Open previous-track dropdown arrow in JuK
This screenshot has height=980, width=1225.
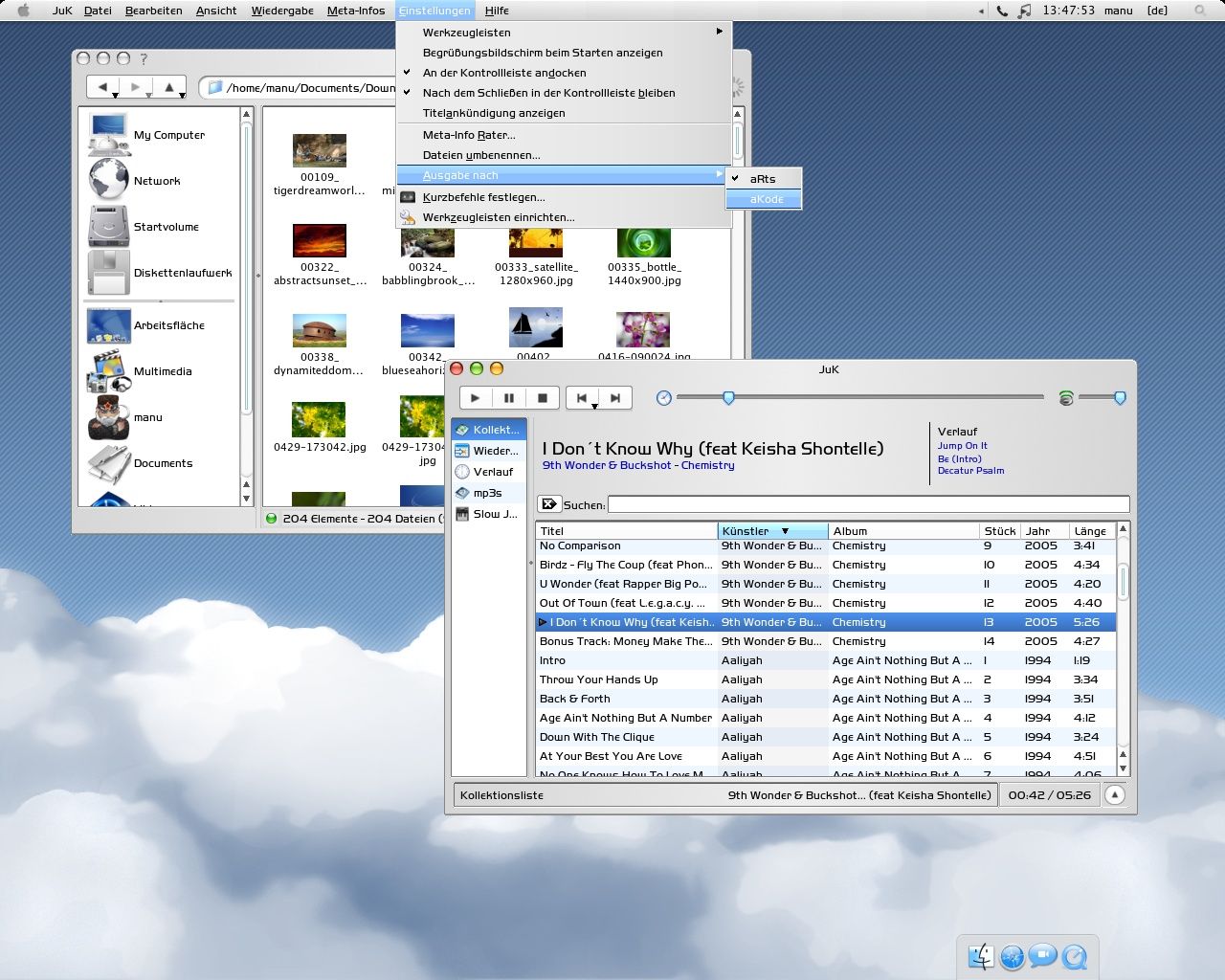pos(594,407)
